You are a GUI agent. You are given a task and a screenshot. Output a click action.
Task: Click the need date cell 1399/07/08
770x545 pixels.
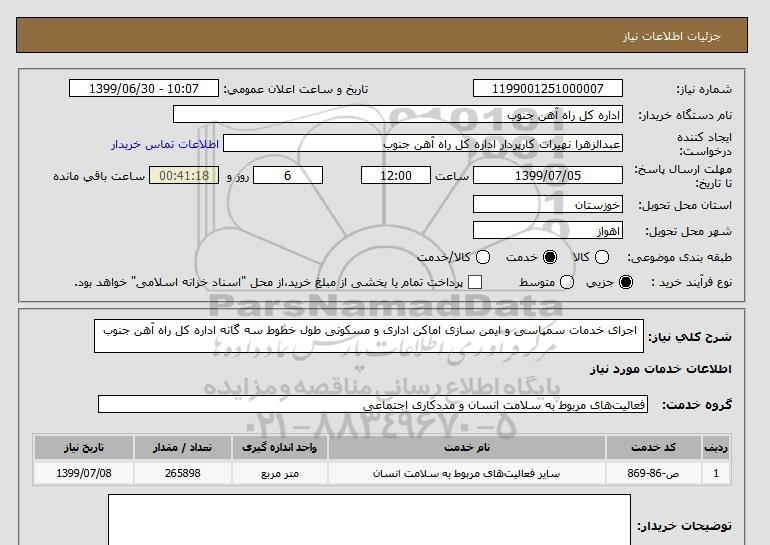(84, 473)
